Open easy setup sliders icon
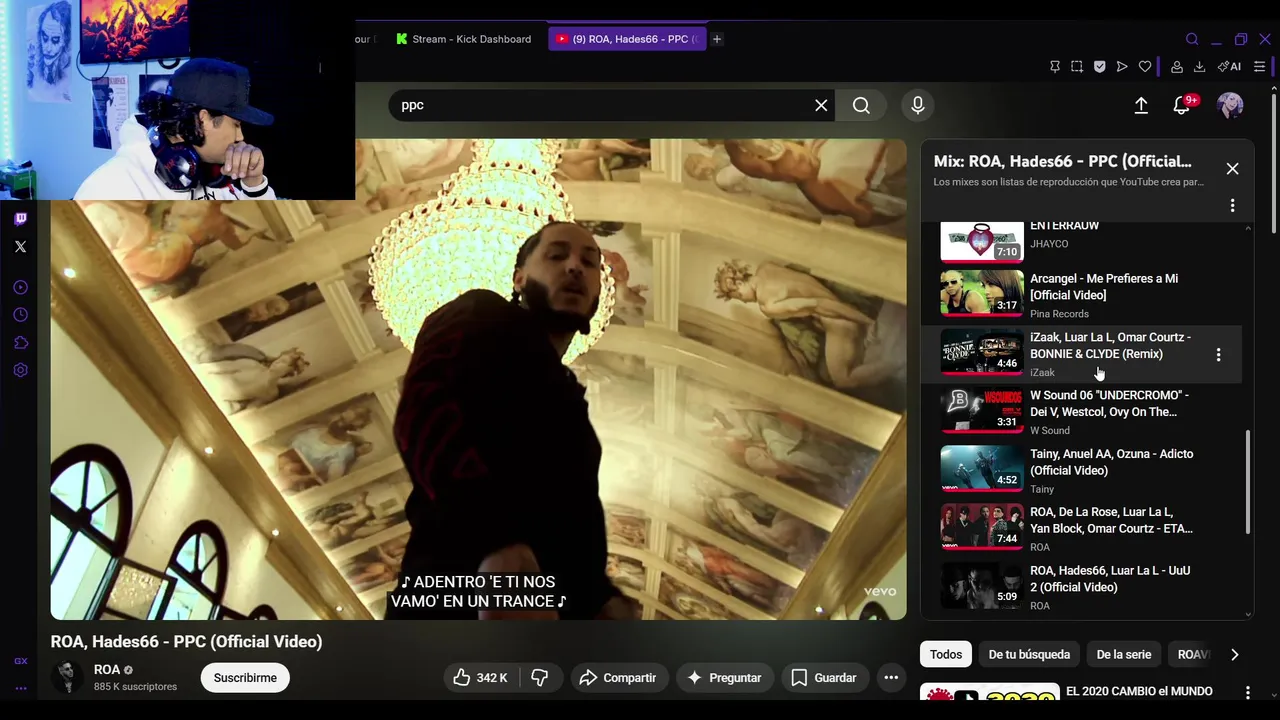The image size is (1280, 720). coord(1260,67)
